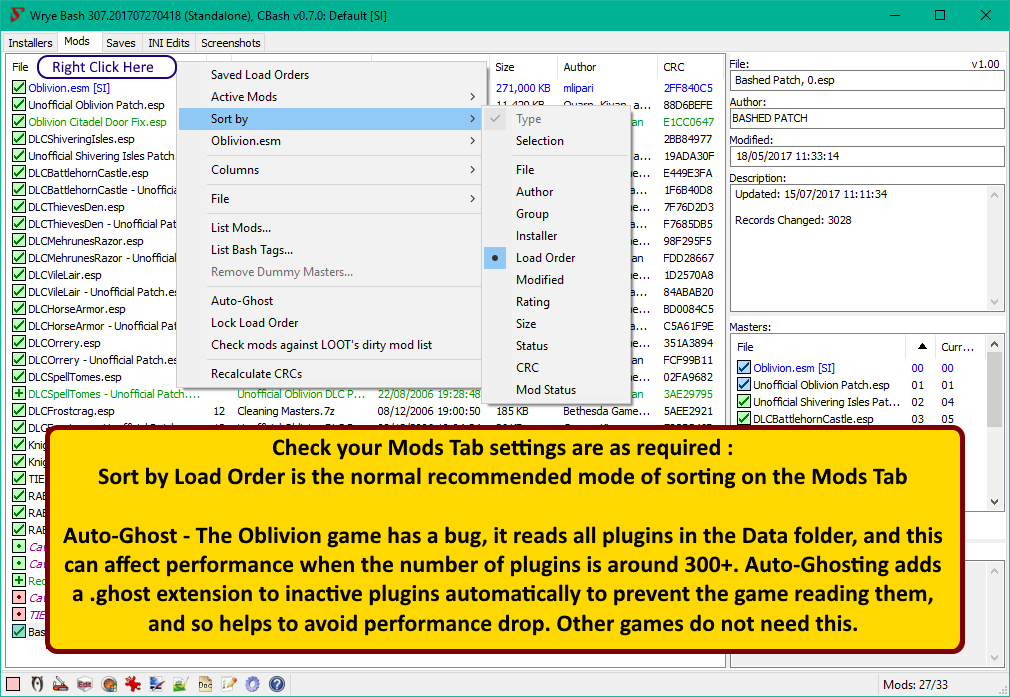1010x697 pixels.
Task: Click the Modified date field
Action: coord(866,157)
